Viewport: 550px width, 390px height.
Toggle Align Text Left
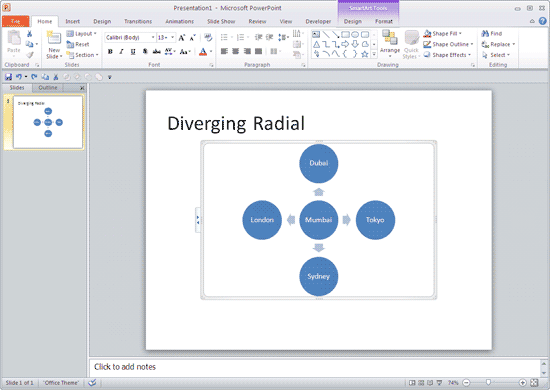[x=224, y=52]
